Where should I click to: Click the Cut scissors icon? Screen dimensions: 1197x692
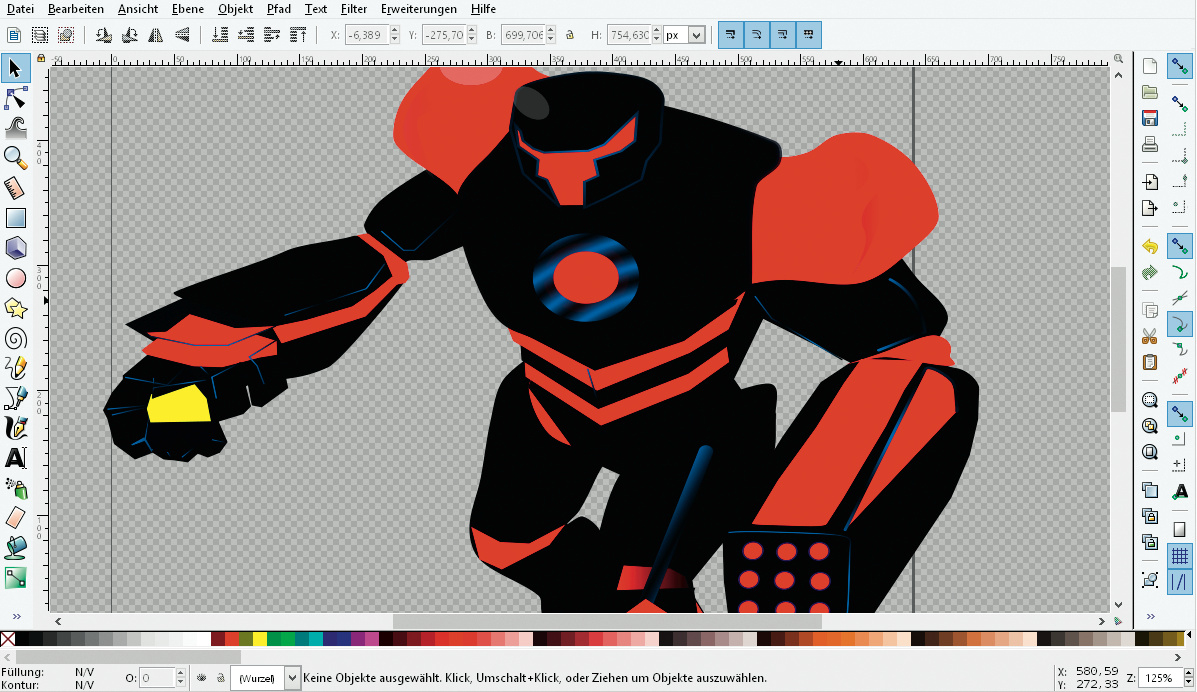coord(1150,336)
